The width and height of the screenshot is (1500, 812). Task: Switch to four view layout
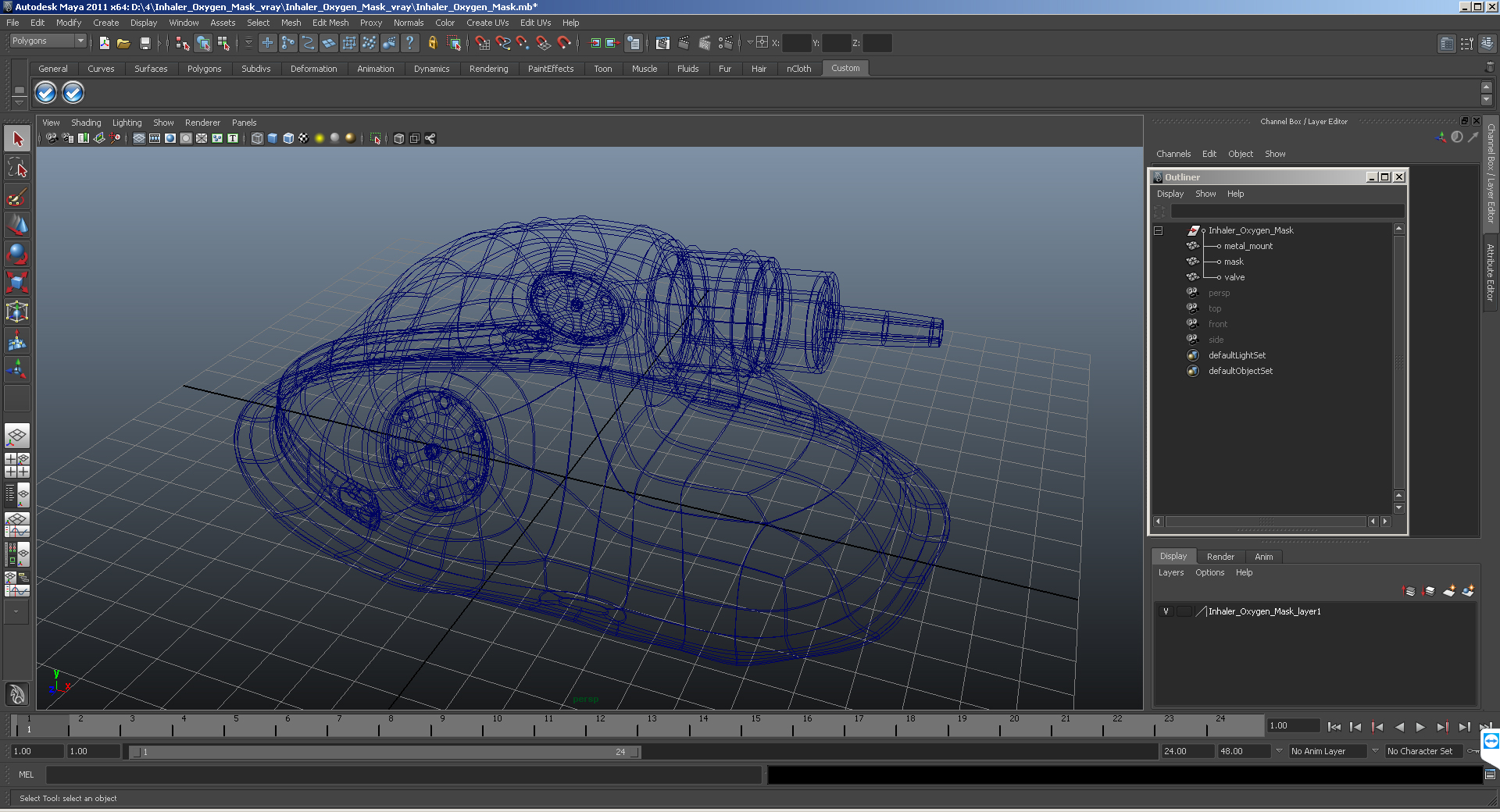pyautogui.click(x=17, y=465)
